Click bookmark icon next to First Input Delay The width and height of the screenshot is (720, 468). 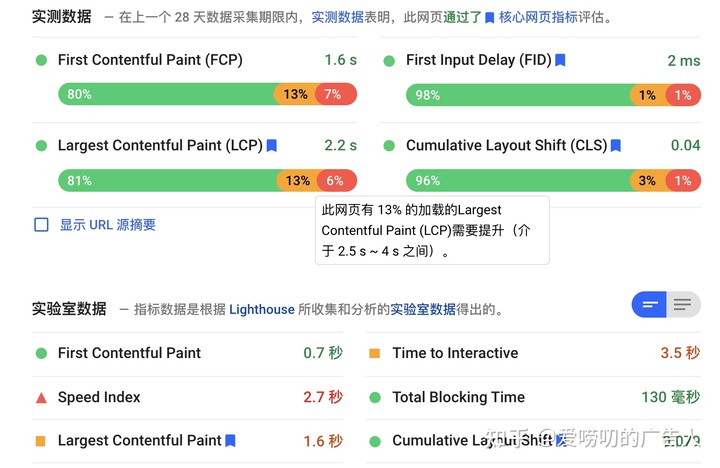tap(561, 60)
